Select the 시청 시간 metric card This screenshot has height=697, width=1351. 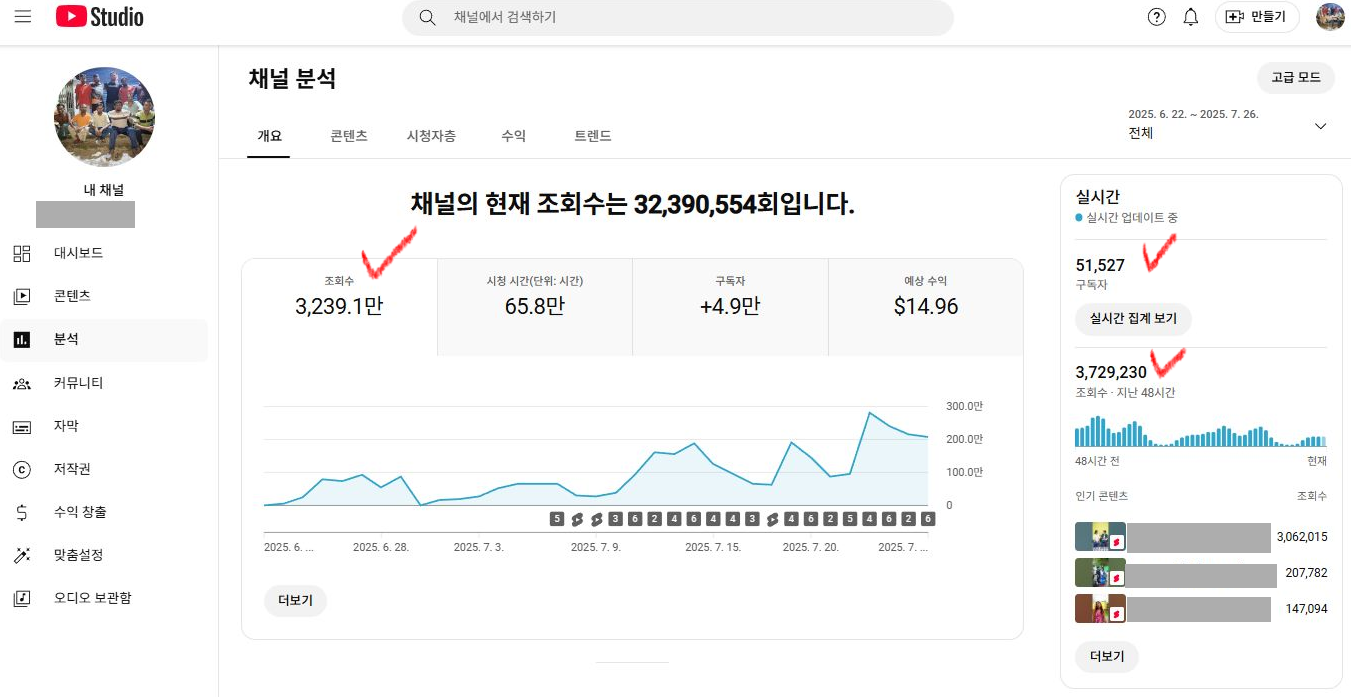[534, 297]
